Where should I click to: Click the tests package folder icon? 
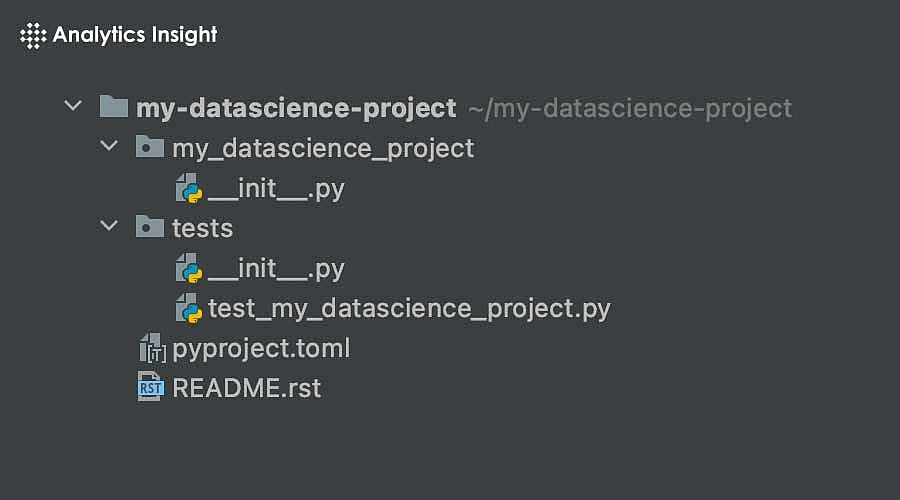149,228
